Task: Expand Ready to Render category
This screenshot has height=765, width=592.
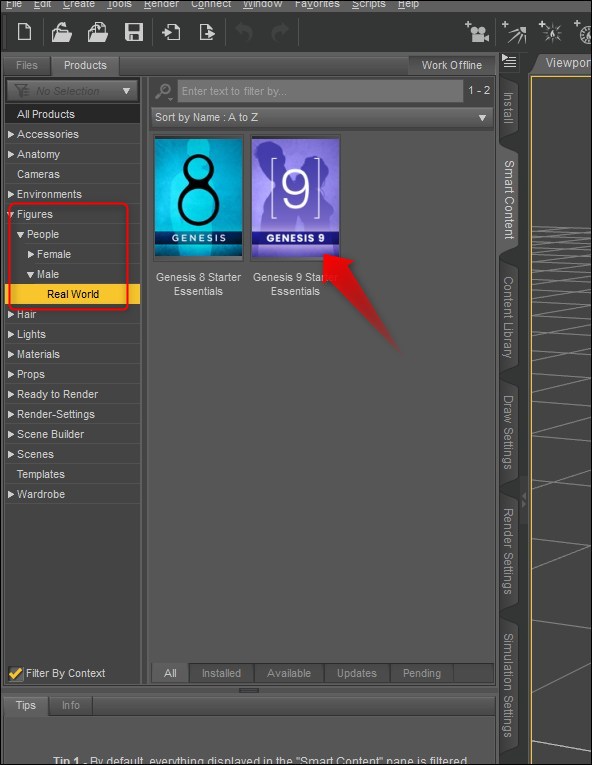Action: click(x=11, y=394)
